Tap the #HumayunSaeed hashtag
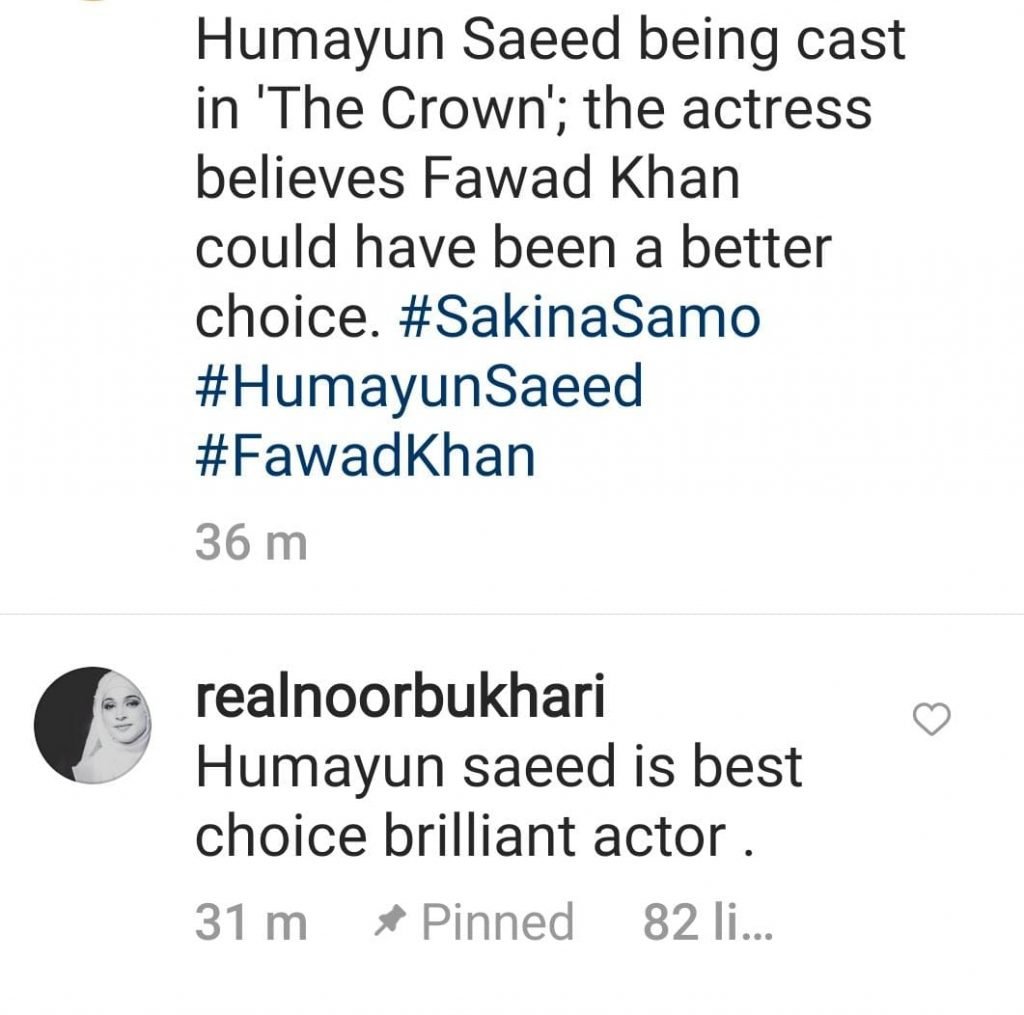The image size is (1024, 1015). [x=418, y=387]
